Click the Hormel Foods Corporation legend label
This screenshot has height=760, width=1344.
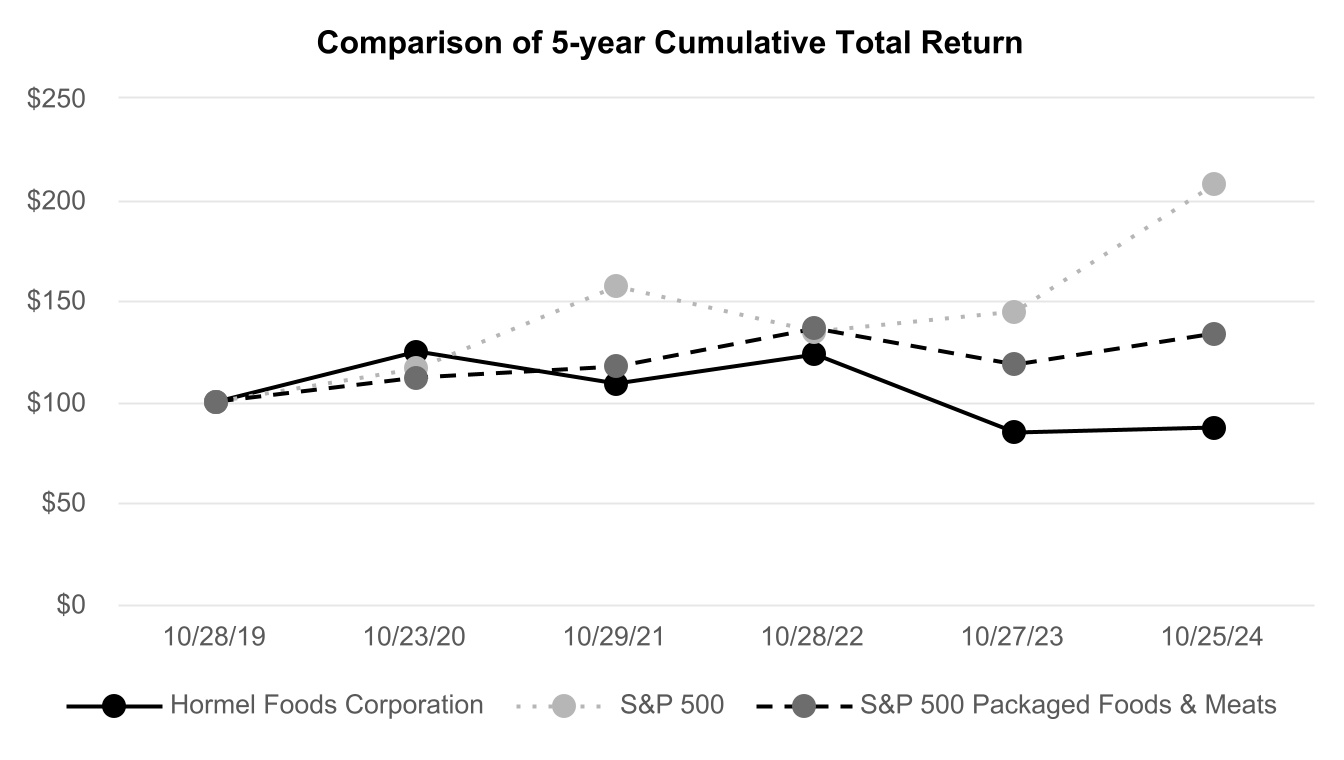[326, 705]
